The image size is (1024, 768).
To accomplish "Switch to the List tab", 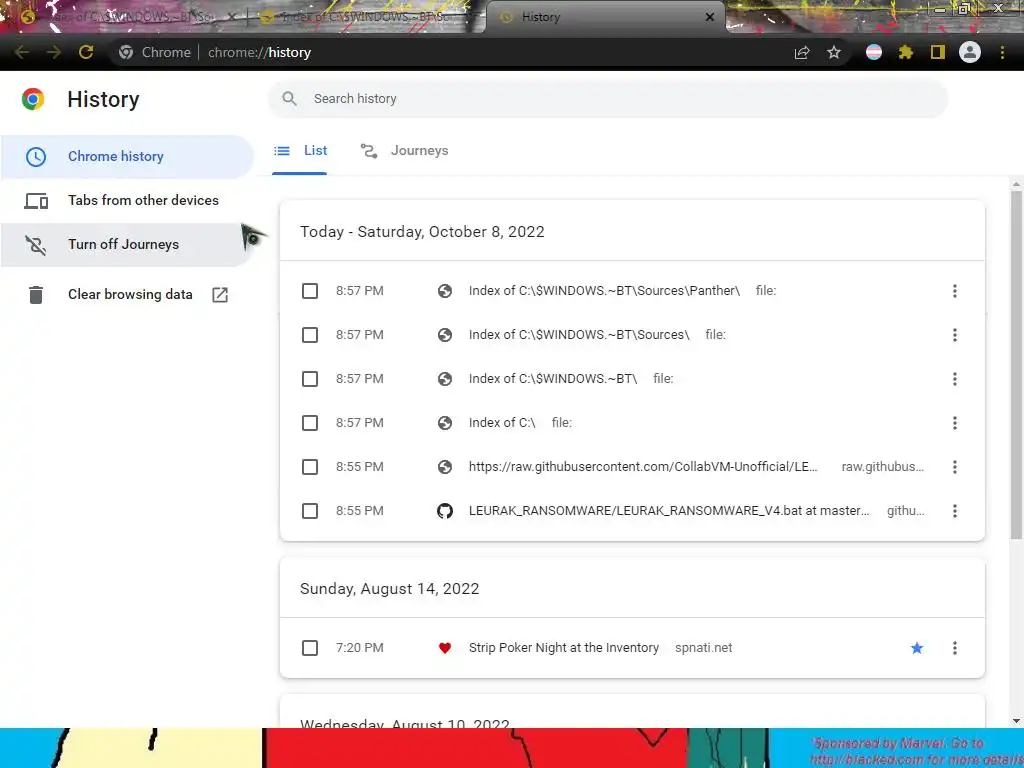I will 300,151.
